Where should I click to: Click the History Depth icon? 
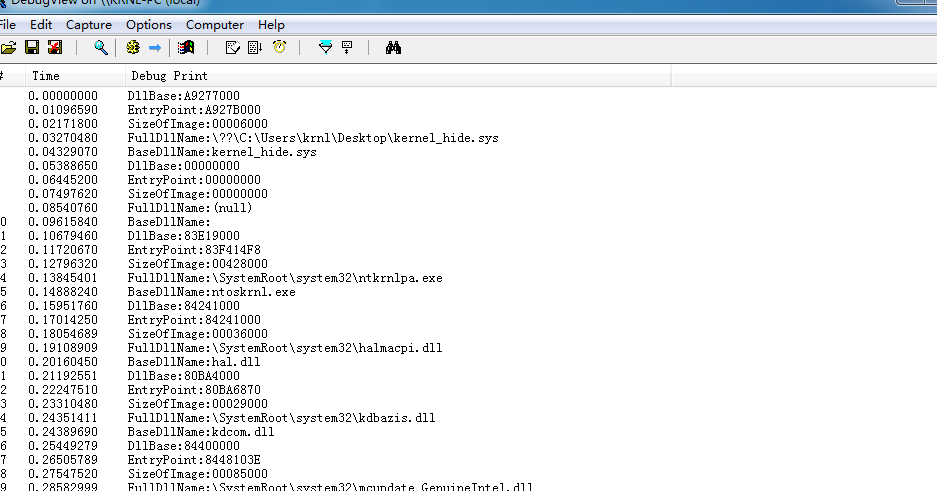pyautogui.click(x=347, y=48)
